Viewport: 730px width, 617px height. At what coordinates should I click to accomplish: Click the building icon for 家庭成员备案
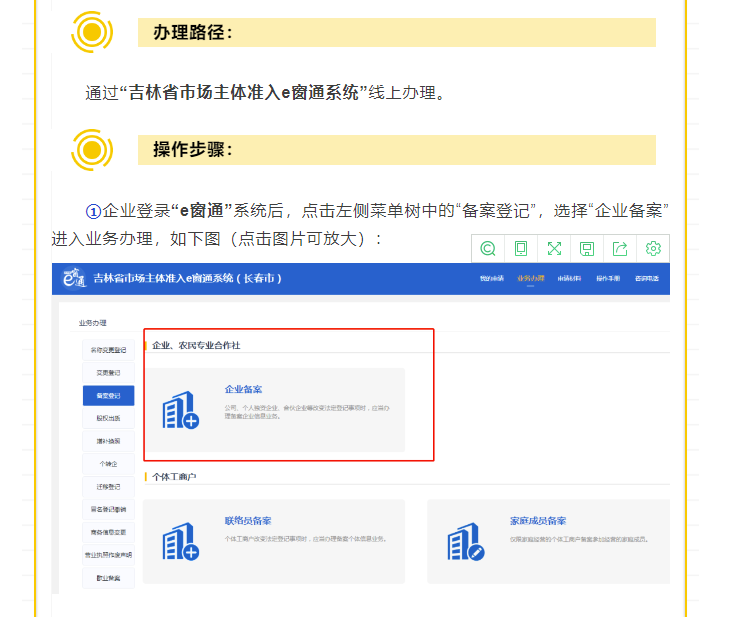(465, 542)
